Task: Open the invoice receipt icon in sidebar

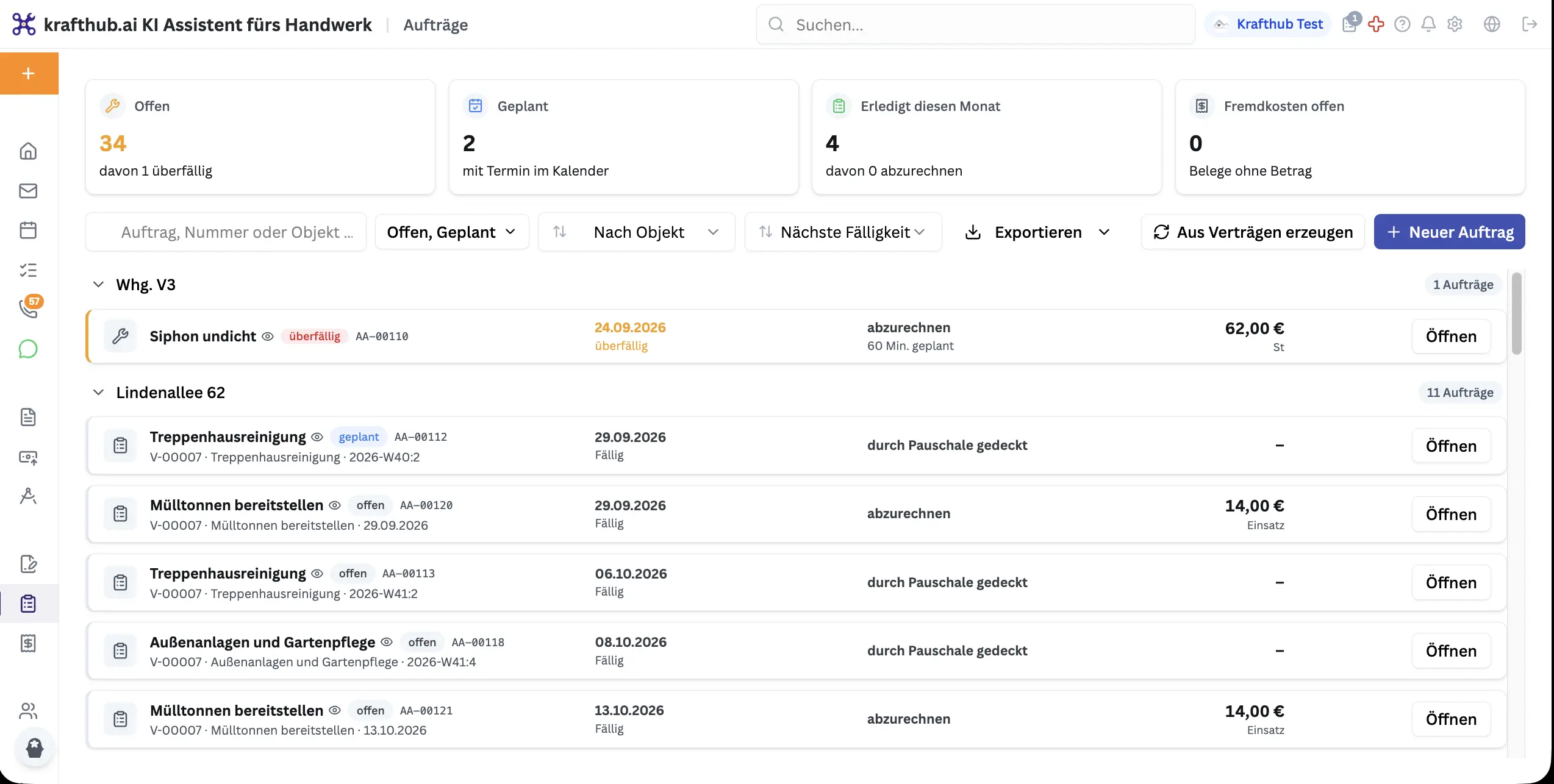Action: pos(28,643)
